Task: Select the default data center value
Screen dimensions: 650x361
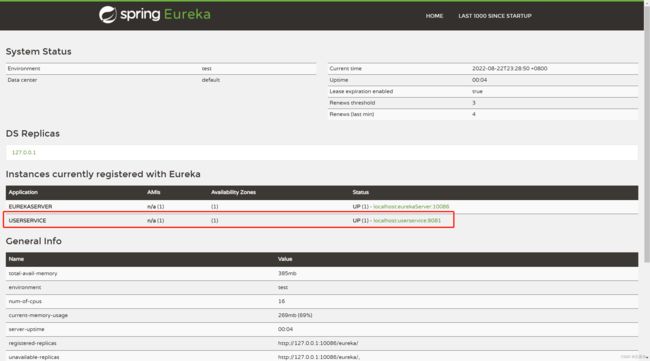Action: click(211, 80)
